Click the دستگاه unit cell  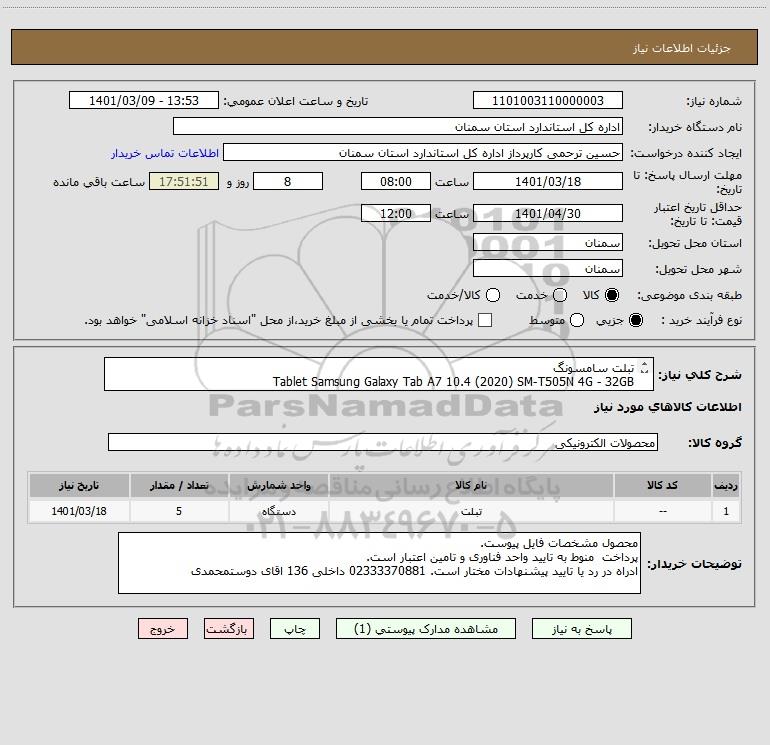(x=279, y=511)
